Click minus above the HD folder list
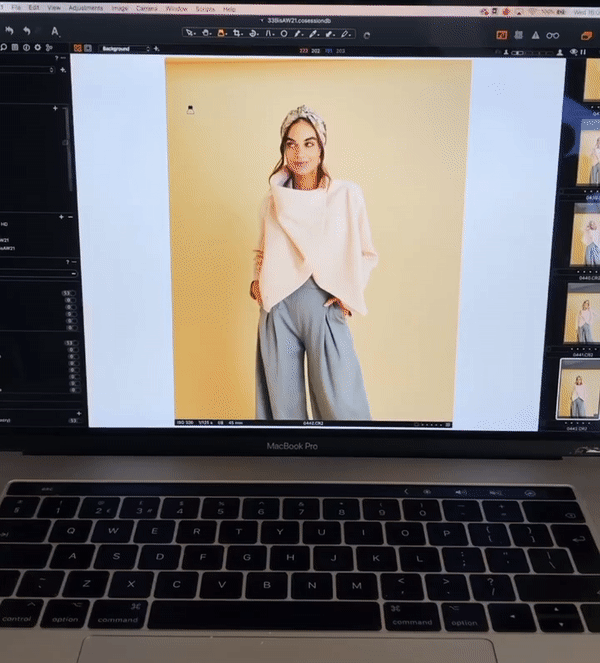Viewport: 600px width, 663px height. click(70, 217)
